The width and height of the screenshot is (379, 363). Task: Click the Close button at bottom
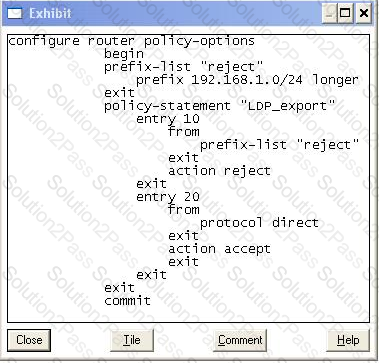29,340
